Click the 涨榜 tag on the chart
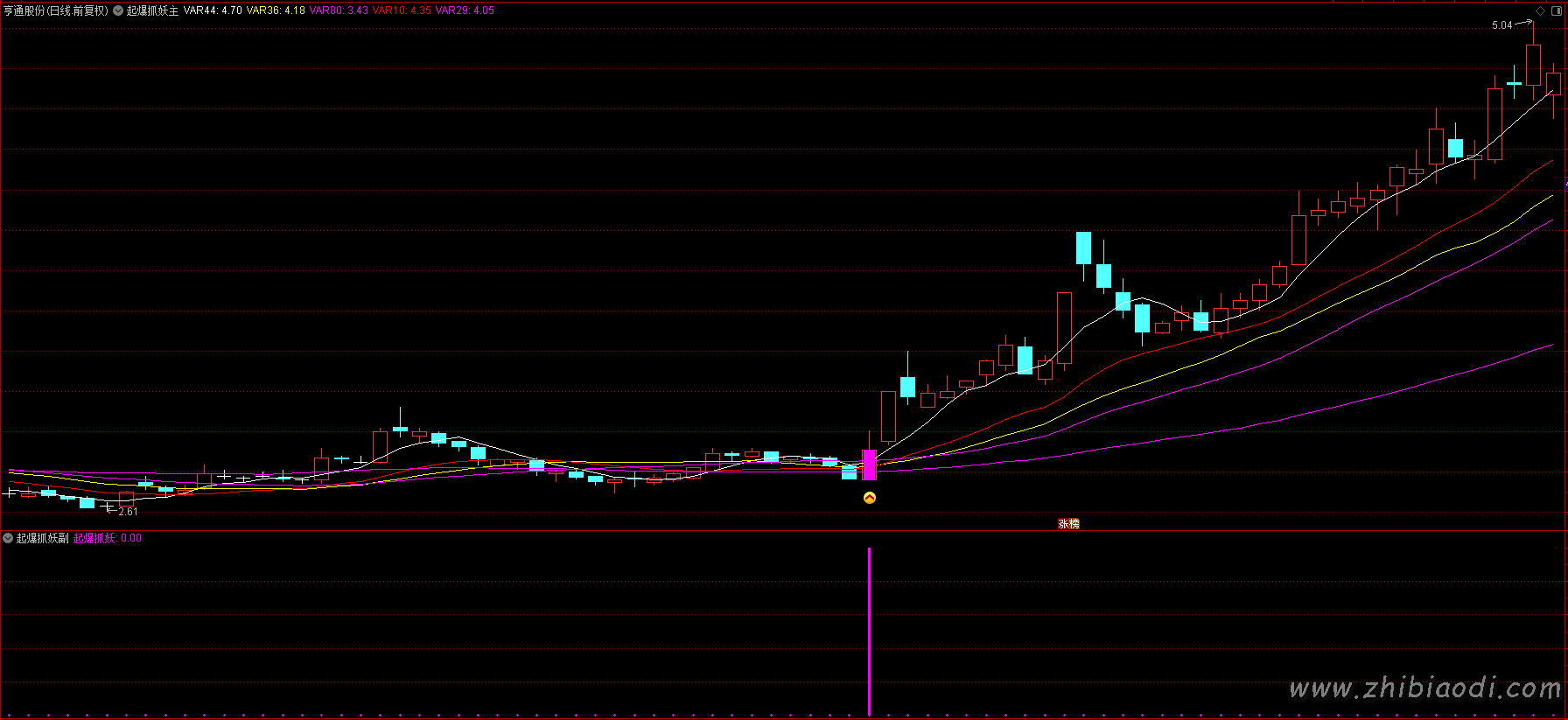 coord(1068,524)
